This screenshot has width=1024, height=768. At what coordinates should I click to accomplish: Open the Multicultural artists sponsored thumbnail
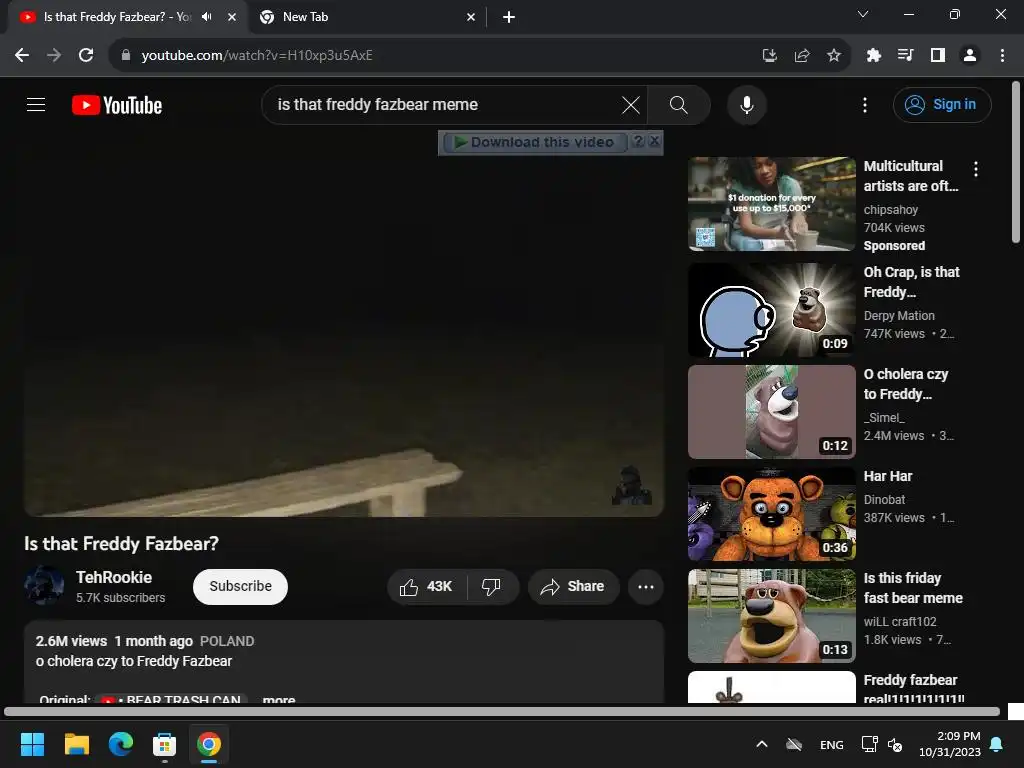(771, 204)
